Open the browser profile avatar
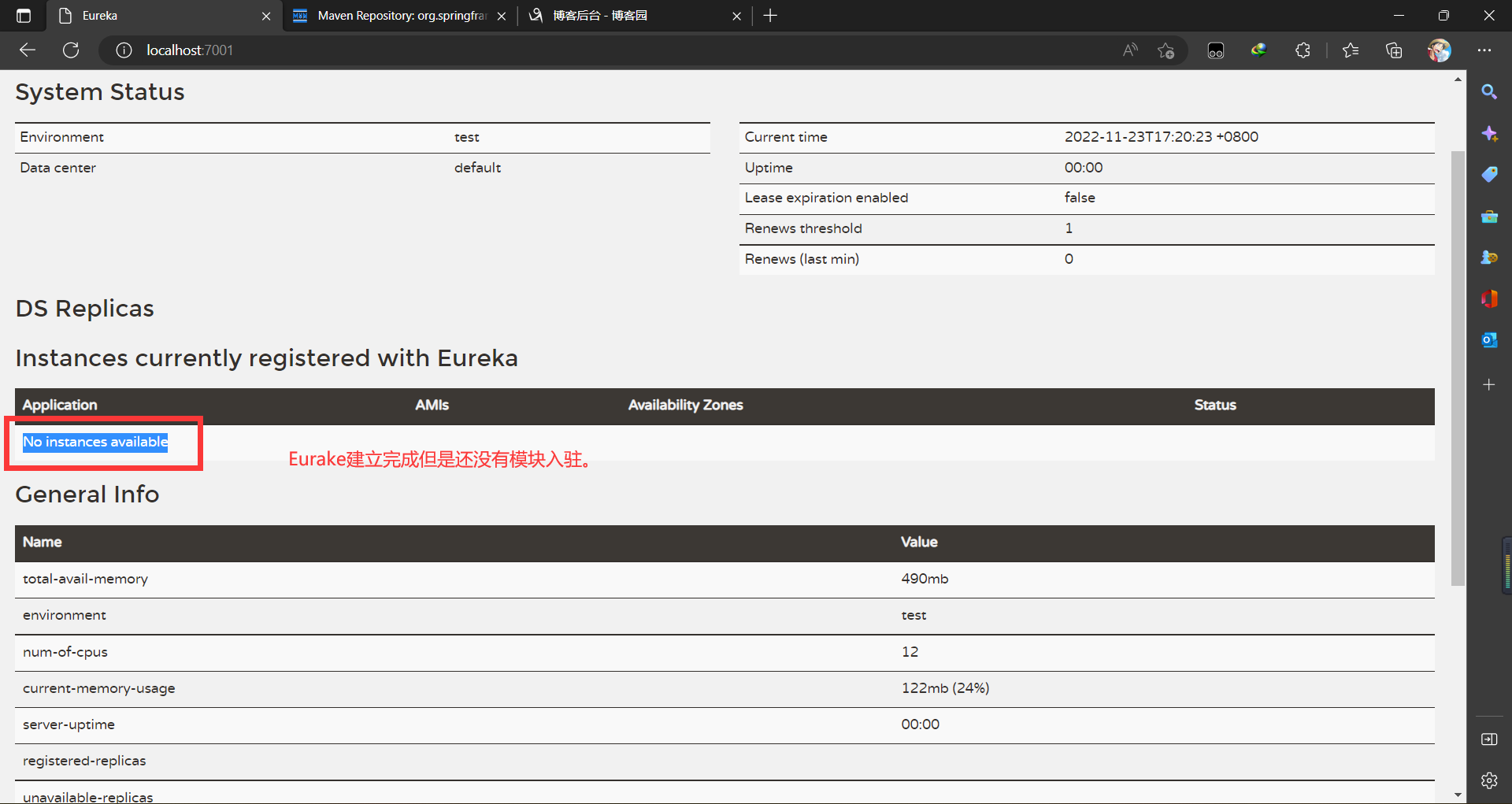This screenshot has width=1512, height=804. [x=1440, y=50]
